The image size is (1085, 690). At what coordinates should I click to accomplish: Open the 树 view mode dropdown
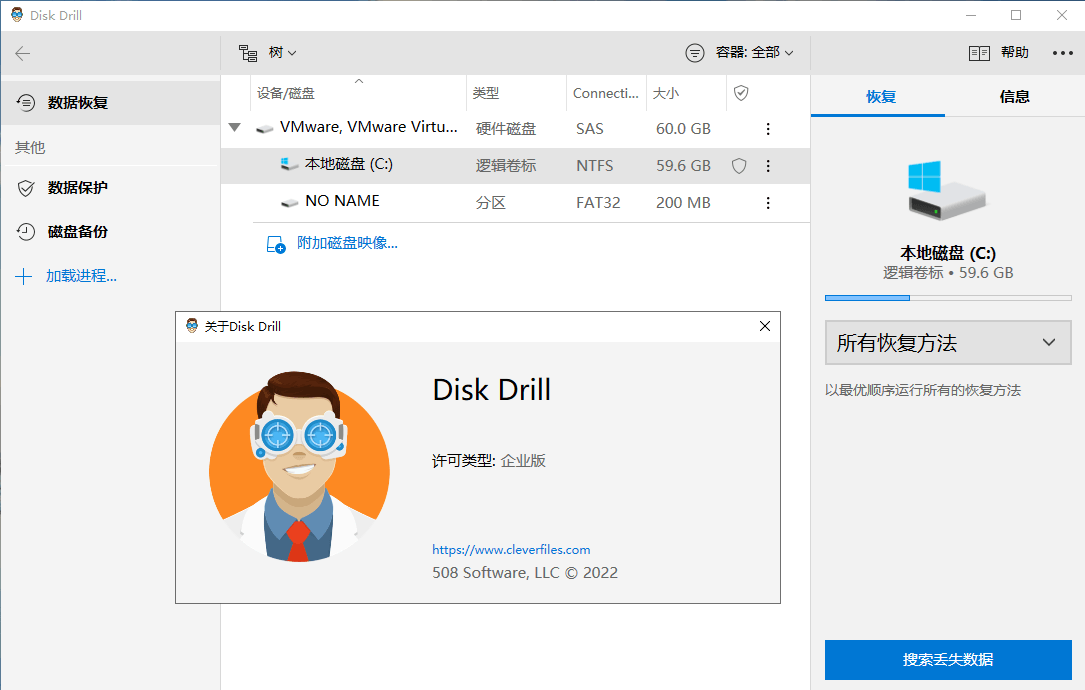pyautogui.click(x=267, y=52)
